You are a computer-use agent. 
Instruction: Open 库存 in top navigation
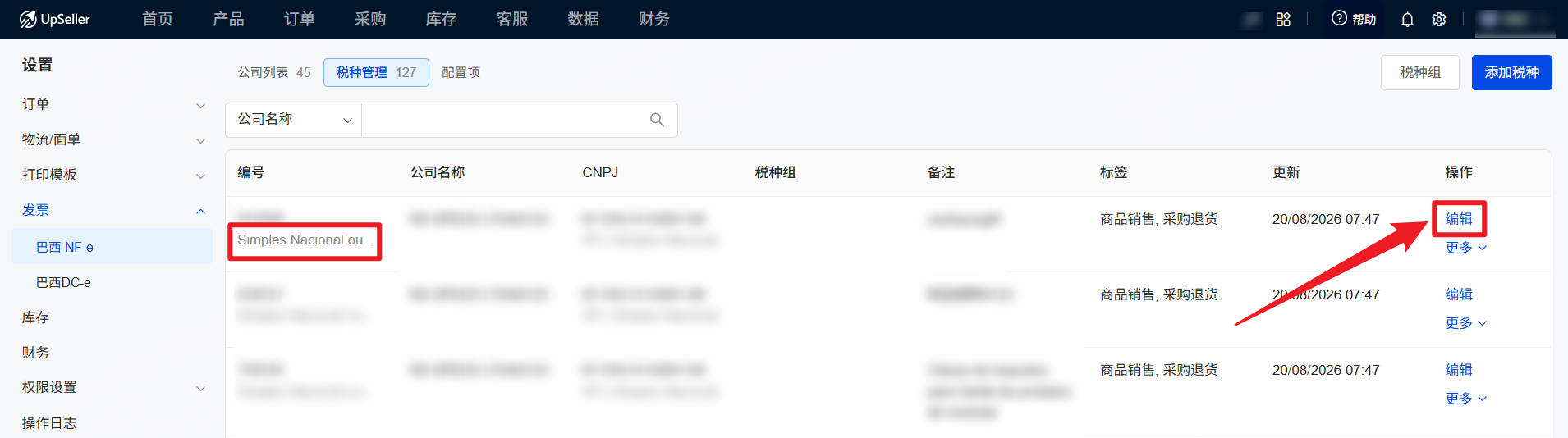441,19
